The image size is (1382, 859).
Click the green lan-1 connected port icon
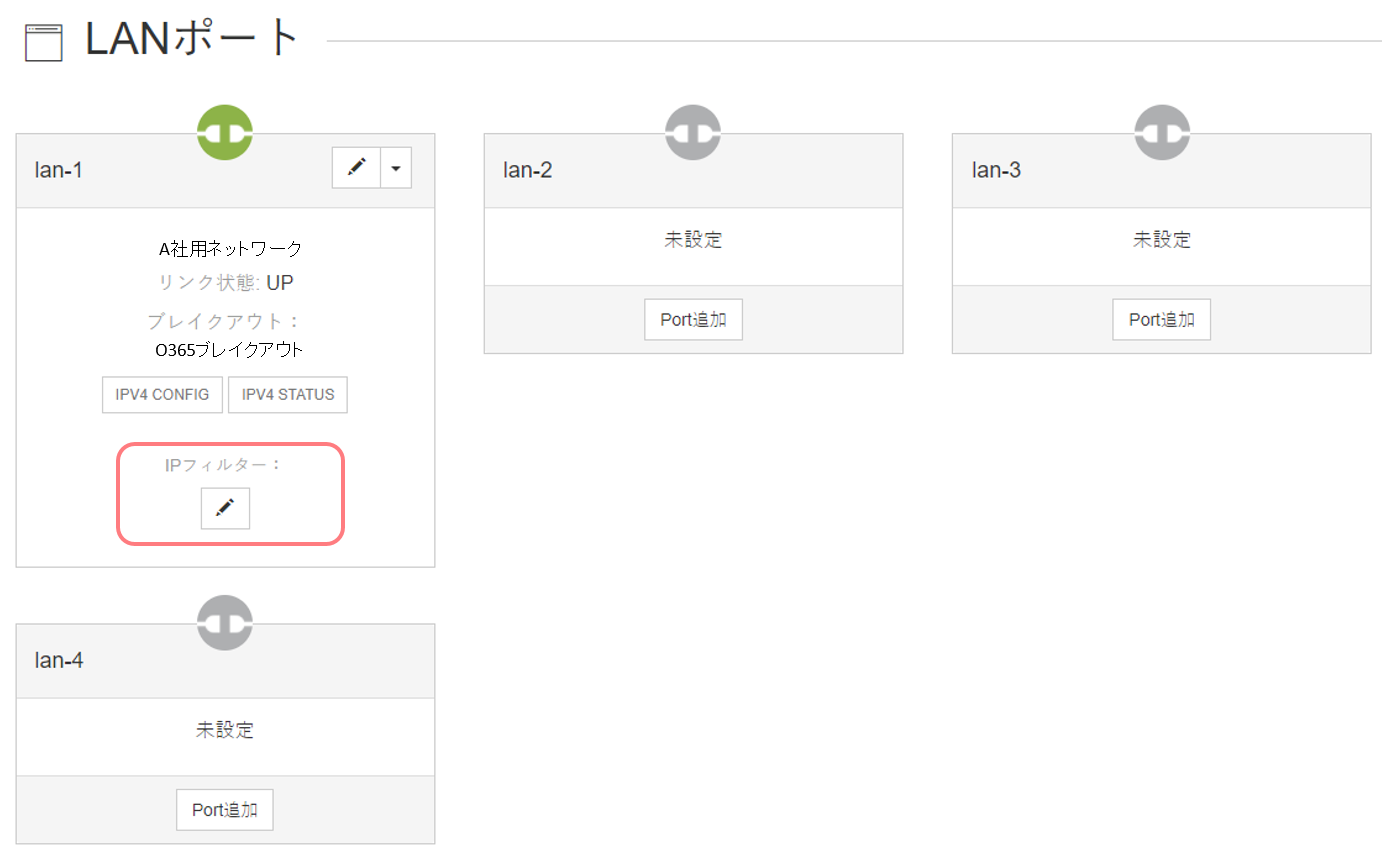[225, 132]
